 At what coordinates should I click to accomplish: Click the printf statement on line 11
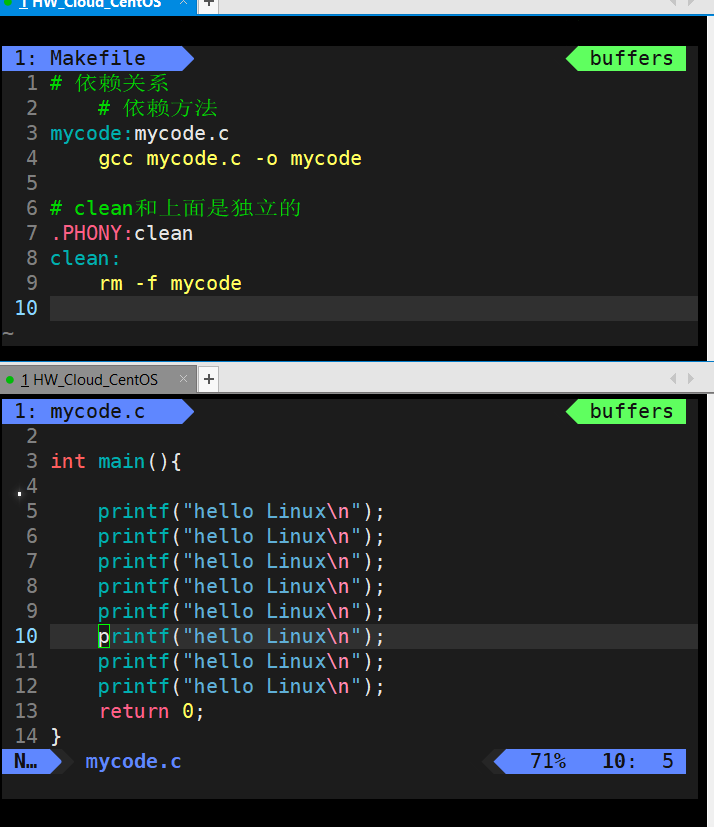[241, 661]
